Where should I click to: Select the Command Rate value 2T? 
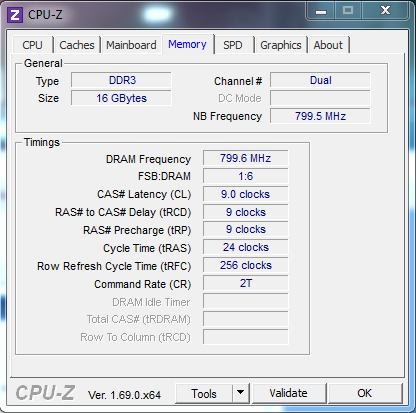[x=246, y=283]
